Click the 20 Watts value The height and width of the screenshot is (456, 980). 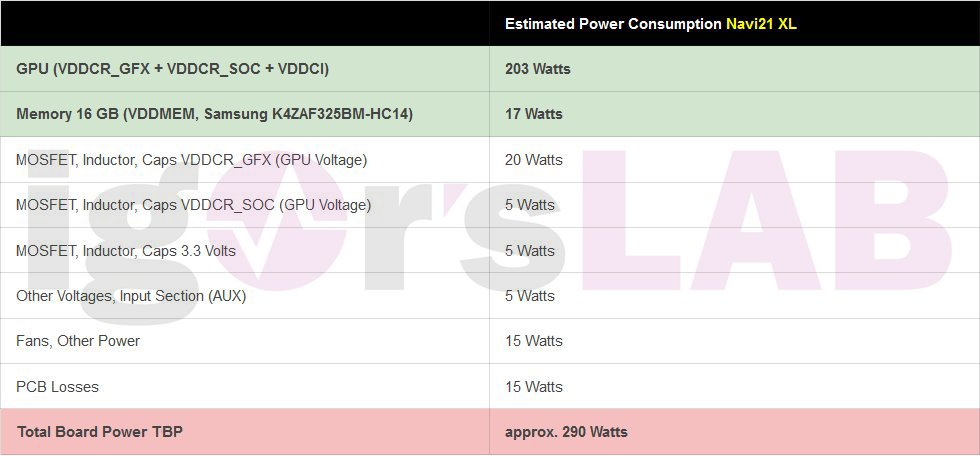[534, 160]
